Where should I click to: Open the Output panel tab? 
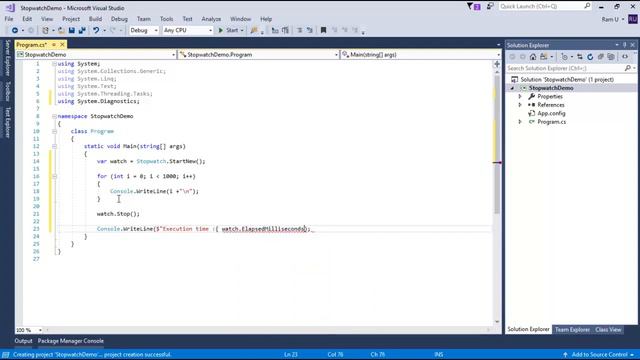coord(23,341)
